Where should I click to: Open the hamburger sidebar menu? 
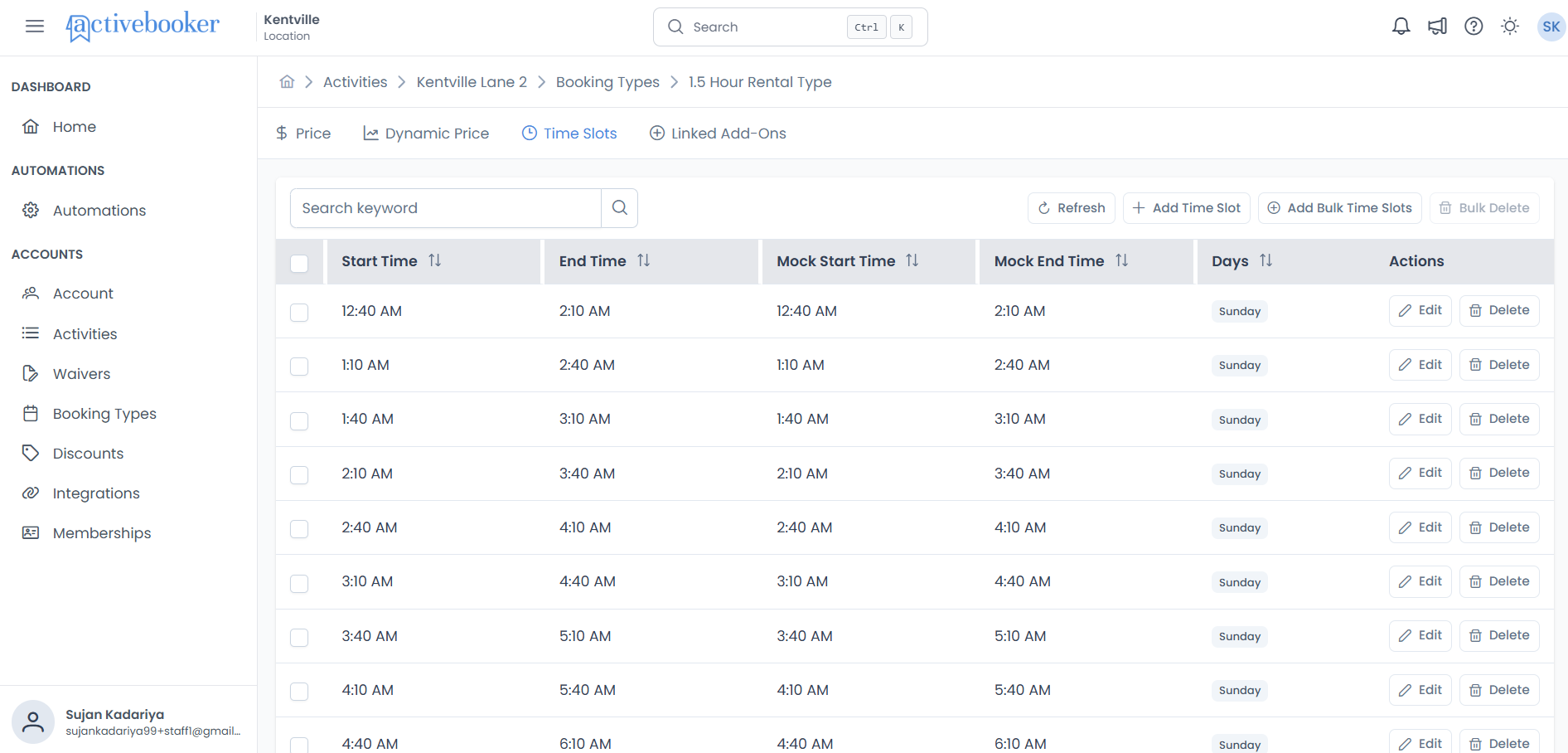(35, 27)
